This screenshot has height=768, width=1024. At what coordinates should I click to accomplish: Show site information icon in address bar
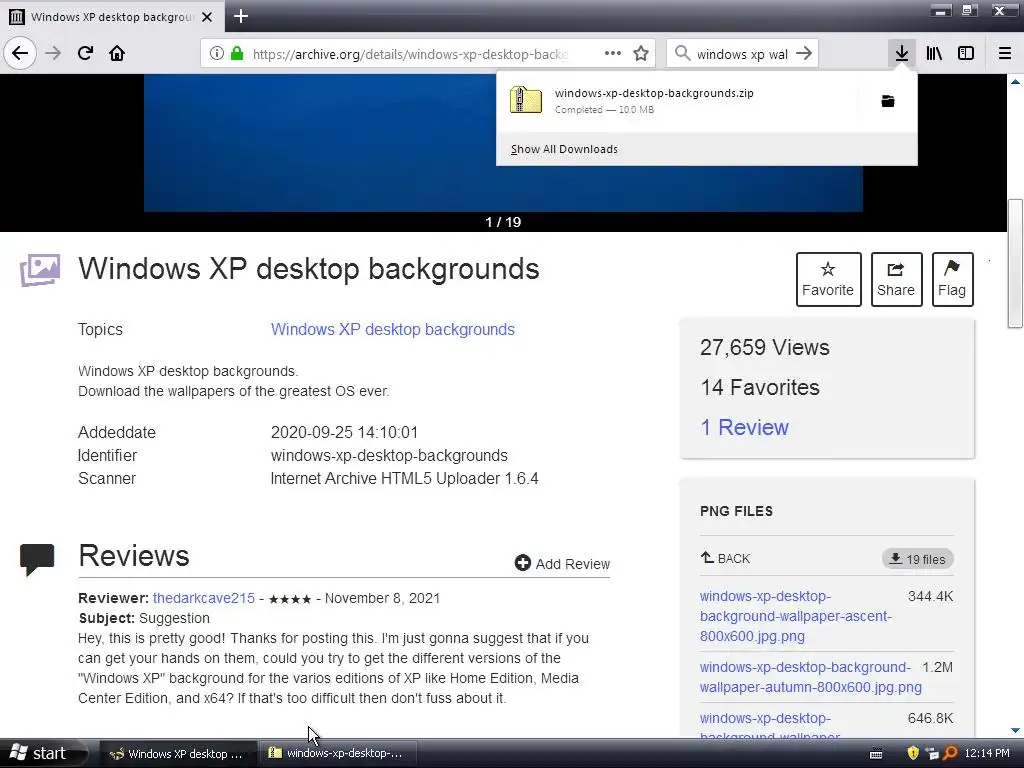[x=216, y=54]
